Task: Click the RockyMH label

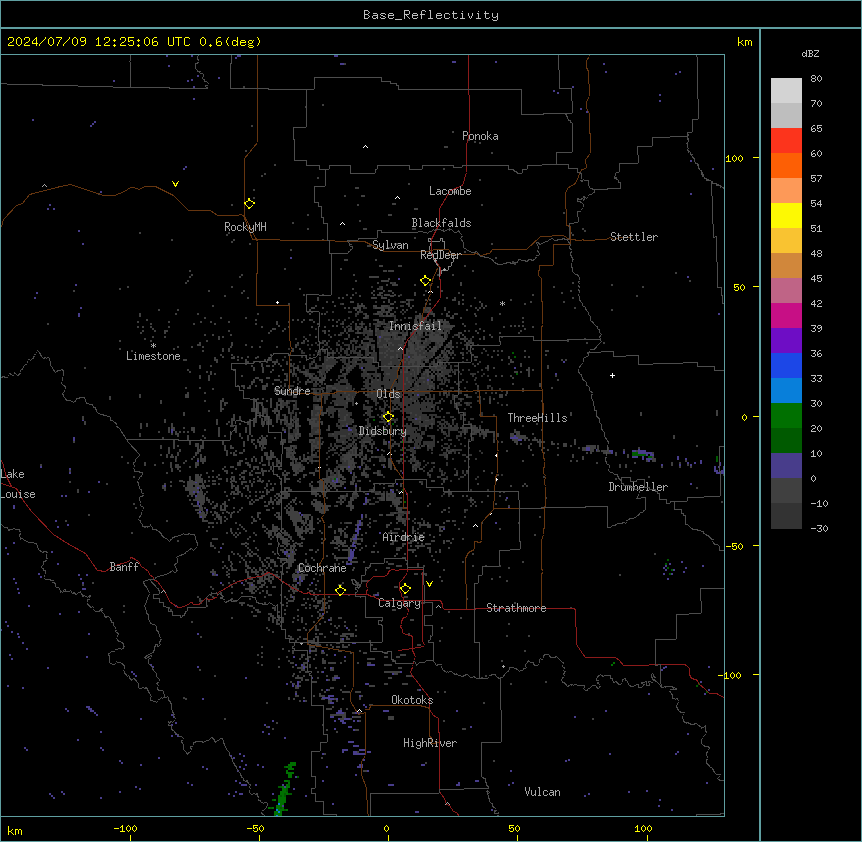Action: pos(245,227)
